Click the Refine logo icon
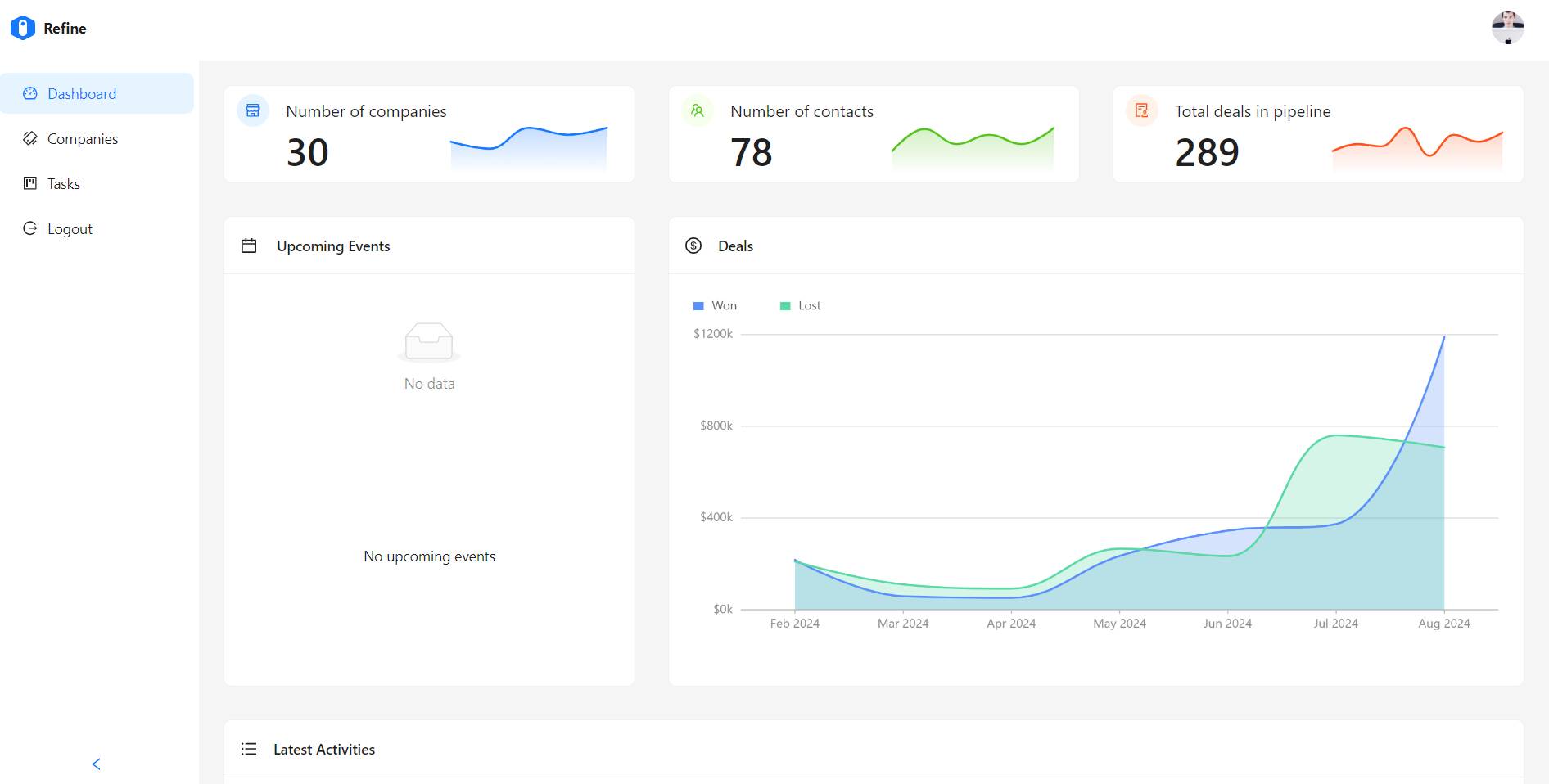The width and height of the screenshot is (1549, 784). pyautogui.click(x=23, y=28)
